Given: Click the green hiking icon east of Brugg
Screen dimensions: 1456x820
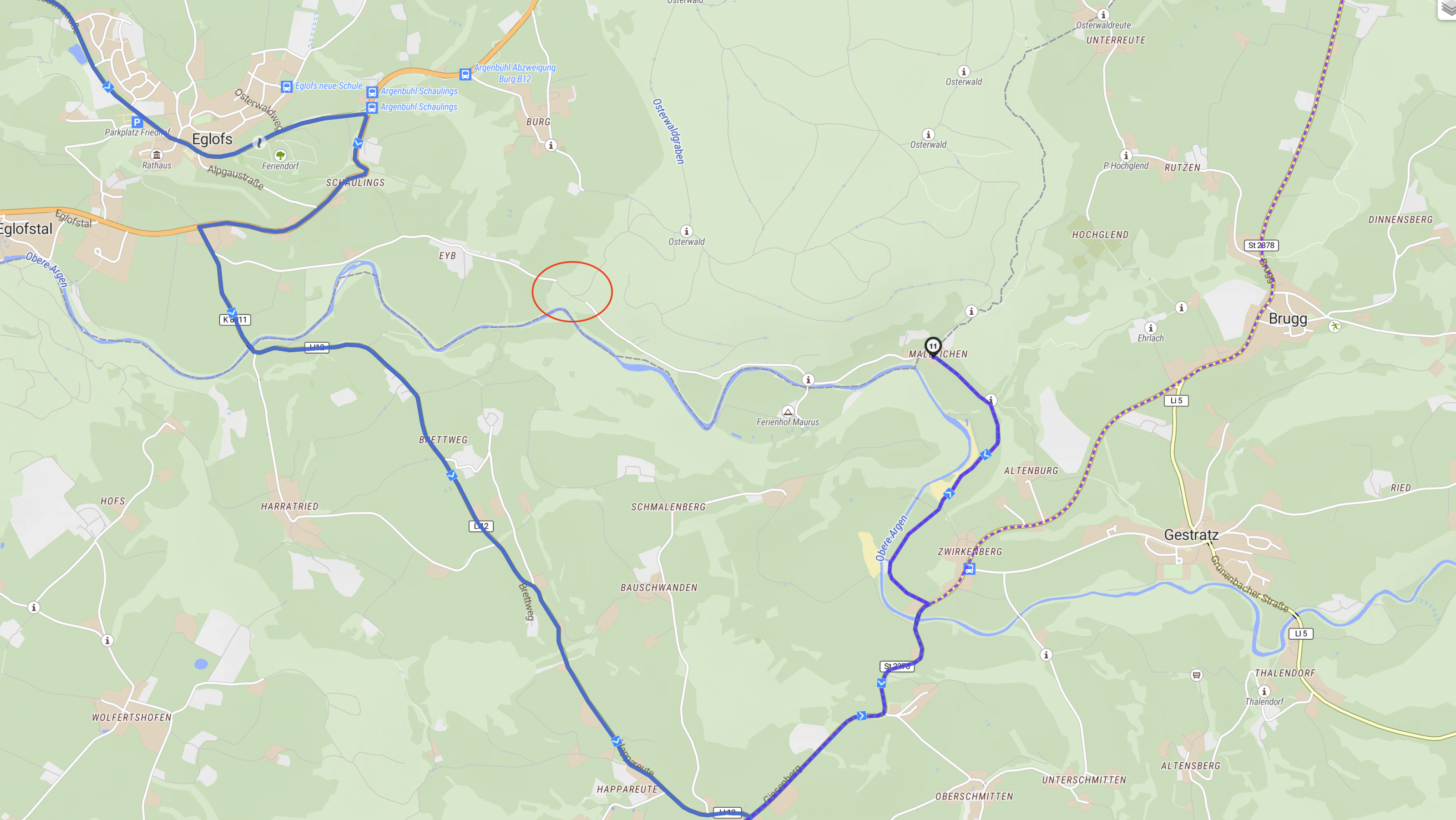Looking at the screenshot, I should click(1335, 326).
